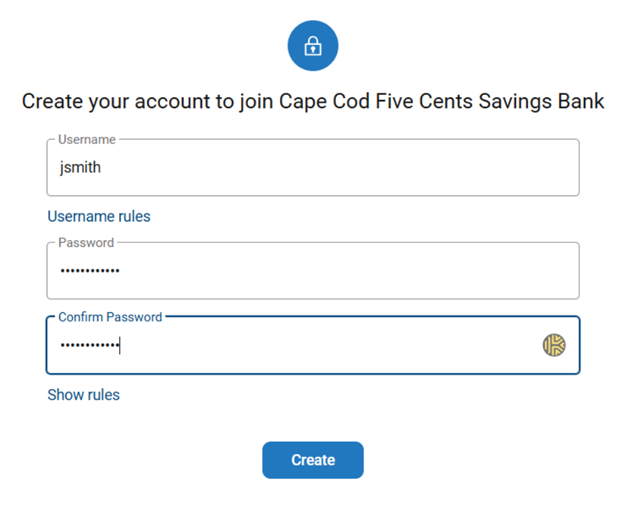This screenshot has height=505, width=624.
Task: Click empty space right of 'jsmith'
Action: tap(350, 168)
